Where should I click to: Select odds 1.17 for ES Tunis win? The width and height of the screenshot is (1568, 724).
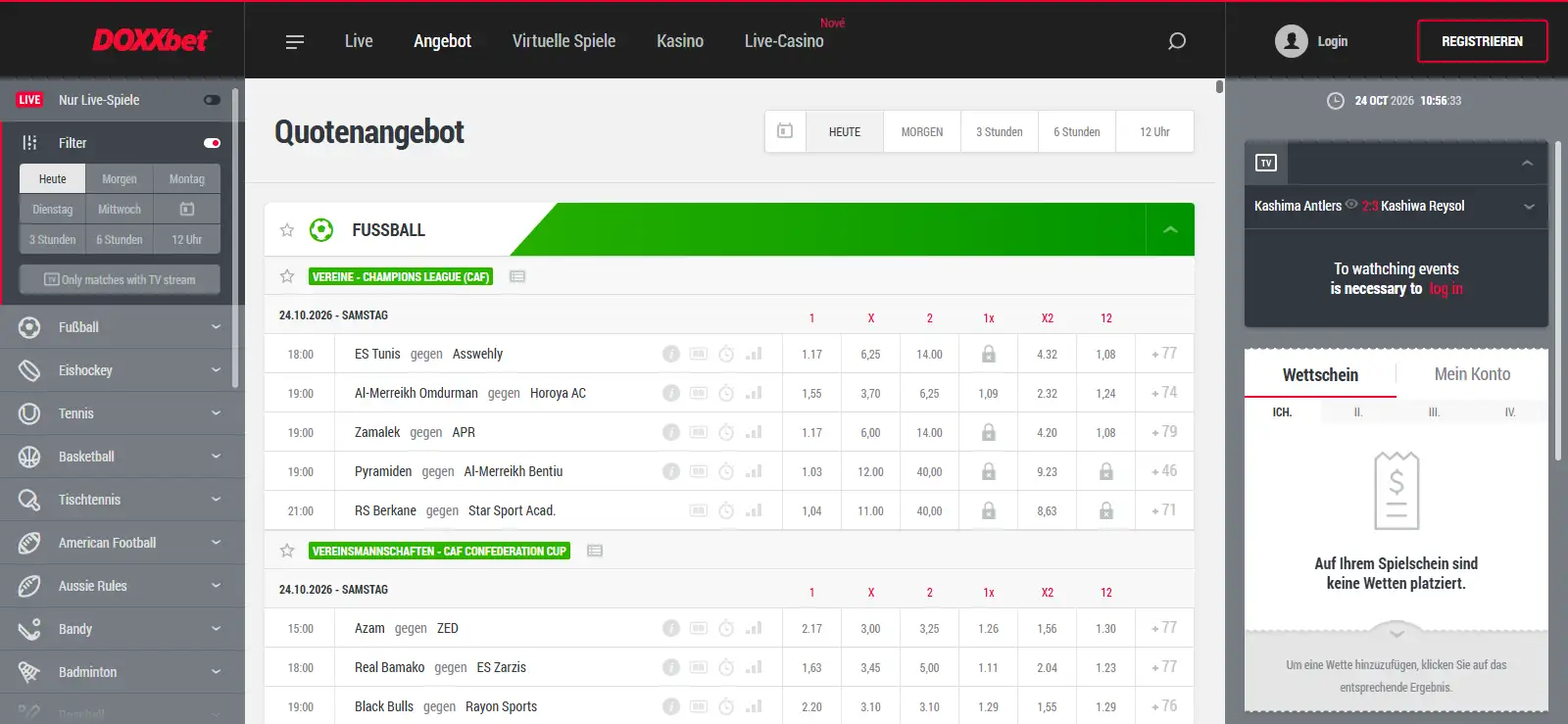pos(811,354)
